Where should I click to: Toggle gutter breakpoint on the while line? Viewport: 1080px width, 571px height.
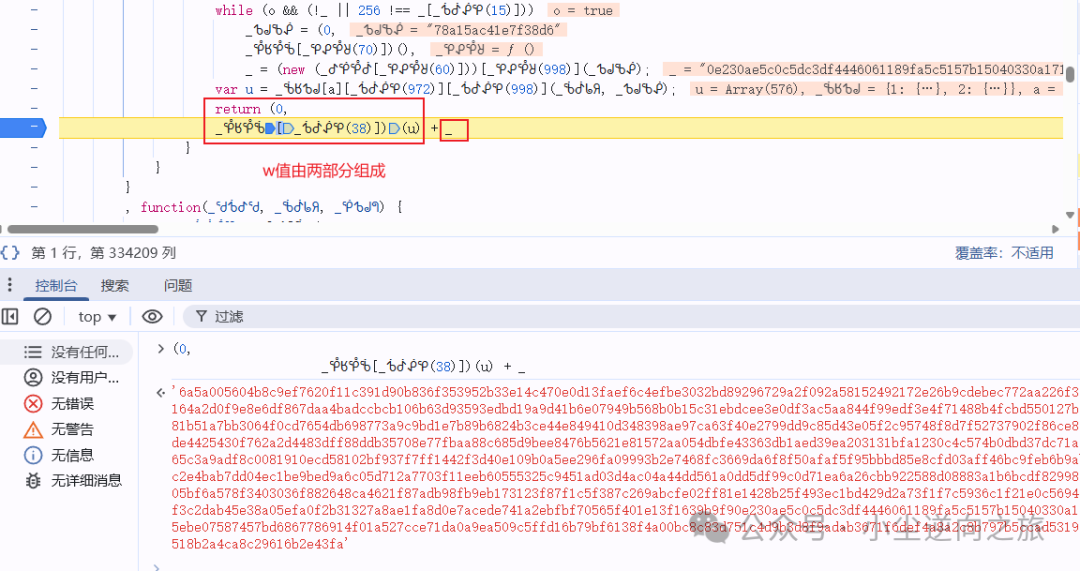pyautogui.click(x=34, y=10)
